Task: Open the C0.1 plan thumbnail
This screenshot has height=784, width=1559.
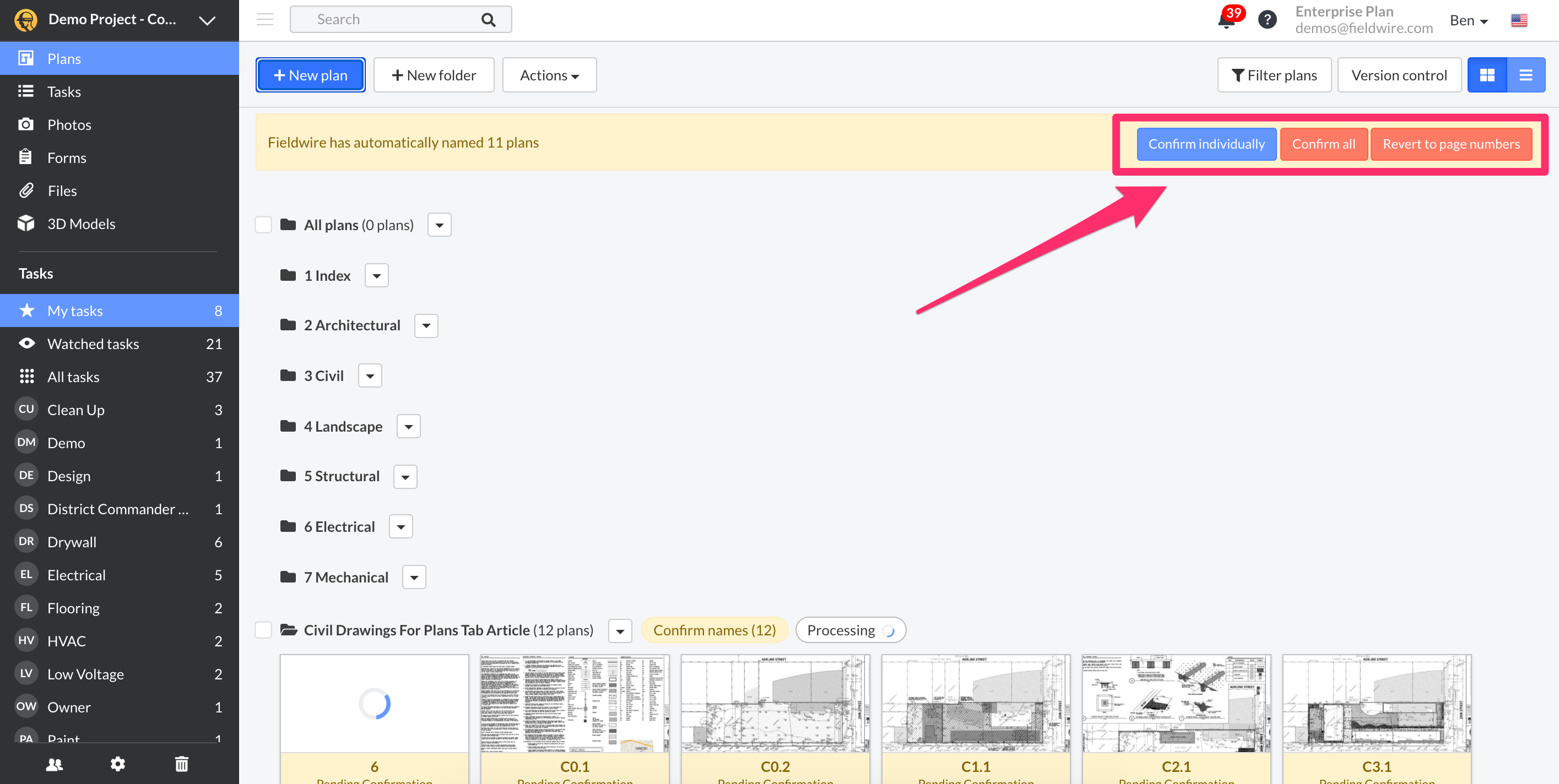Action: (575, 704)
